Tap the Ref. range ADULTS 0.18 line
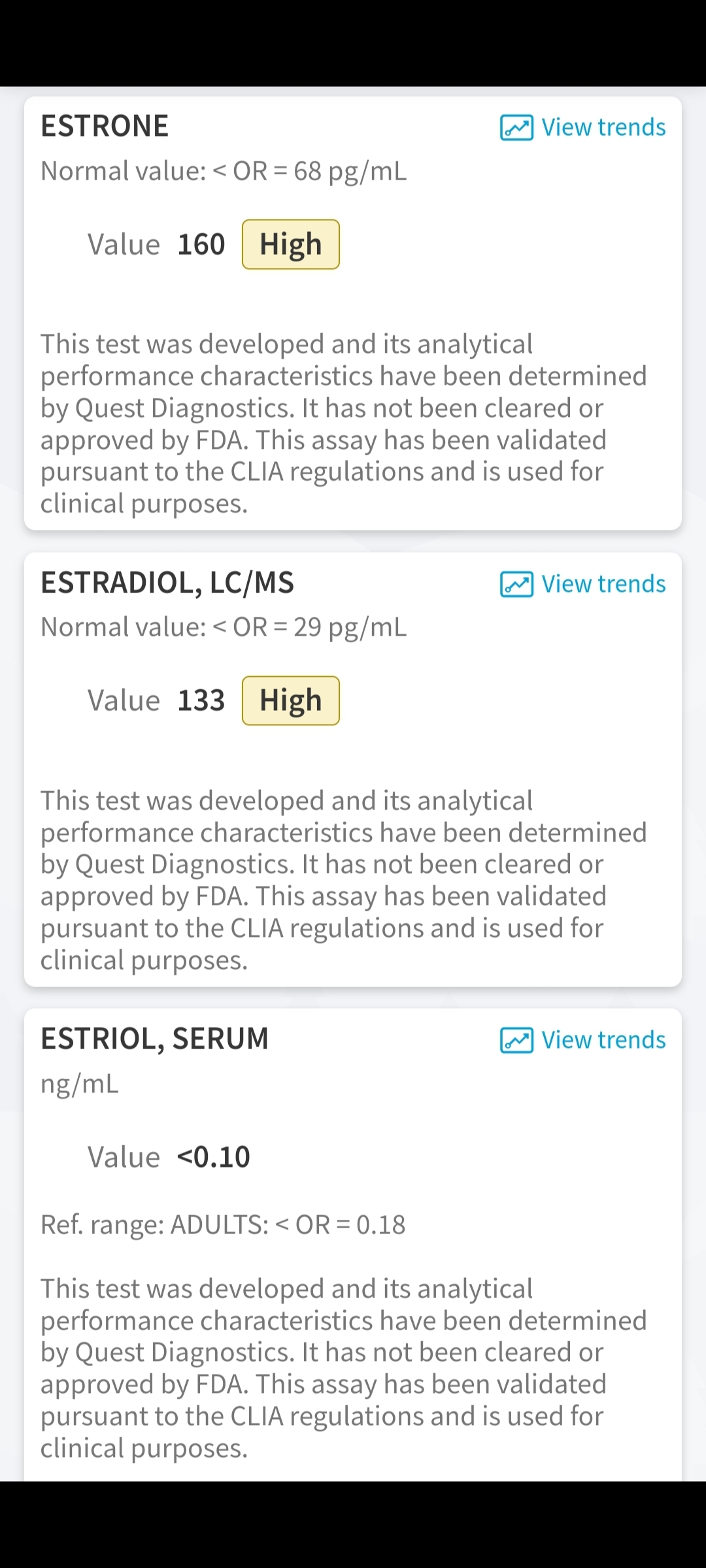The image size is (706, 1568). point(223,1225)
